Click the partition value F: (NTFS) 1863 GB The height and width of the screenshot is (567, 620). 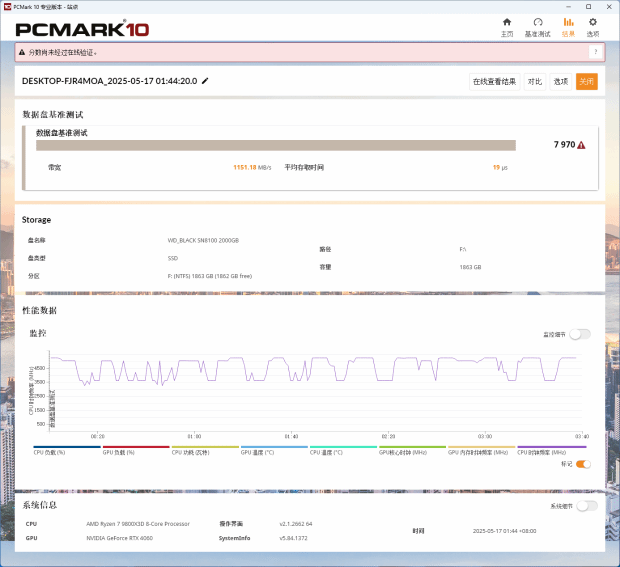pyautogui.click(x=210, y=276)
